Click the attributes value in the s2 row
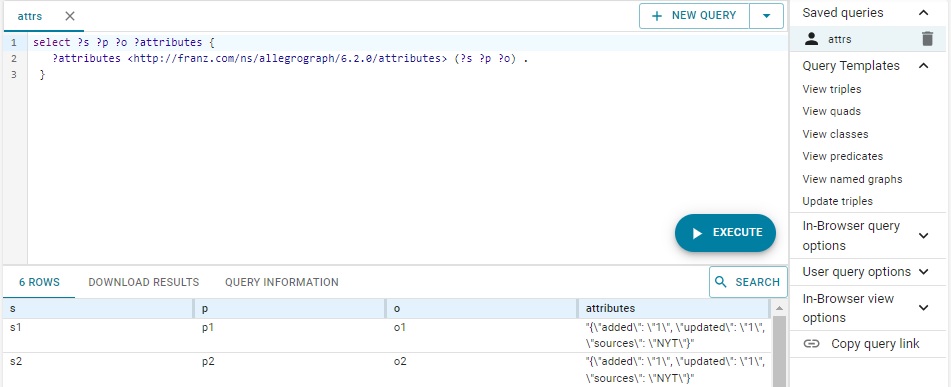The height and width of the screenshot is (387, 951). coord(675,370)
